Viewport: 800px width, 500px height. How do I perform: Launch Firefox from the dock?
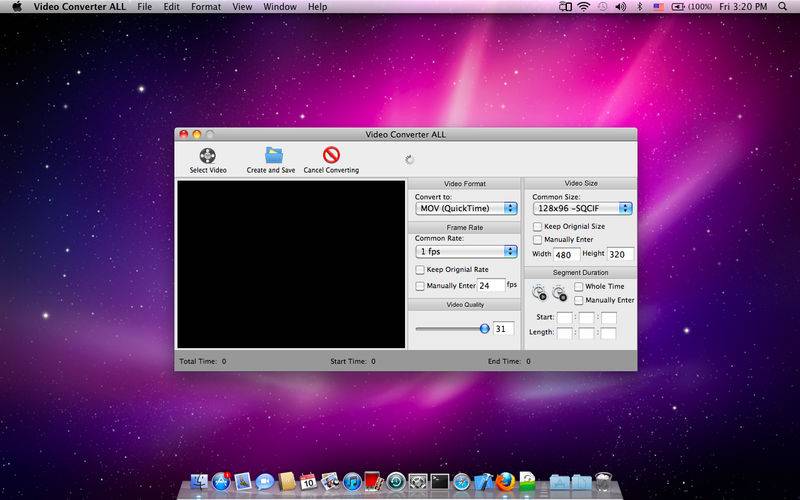coord(505,482)
